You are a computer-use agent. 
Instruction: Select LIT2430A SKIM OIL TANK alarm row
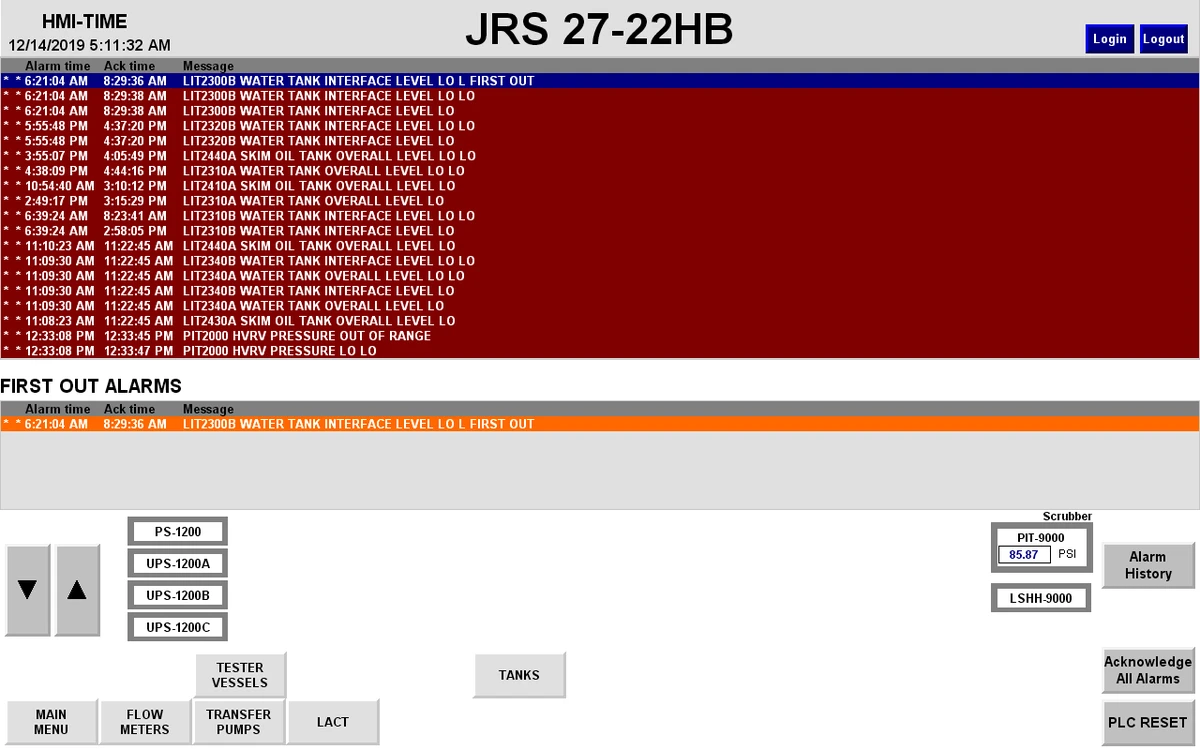[x=600, y=321]
